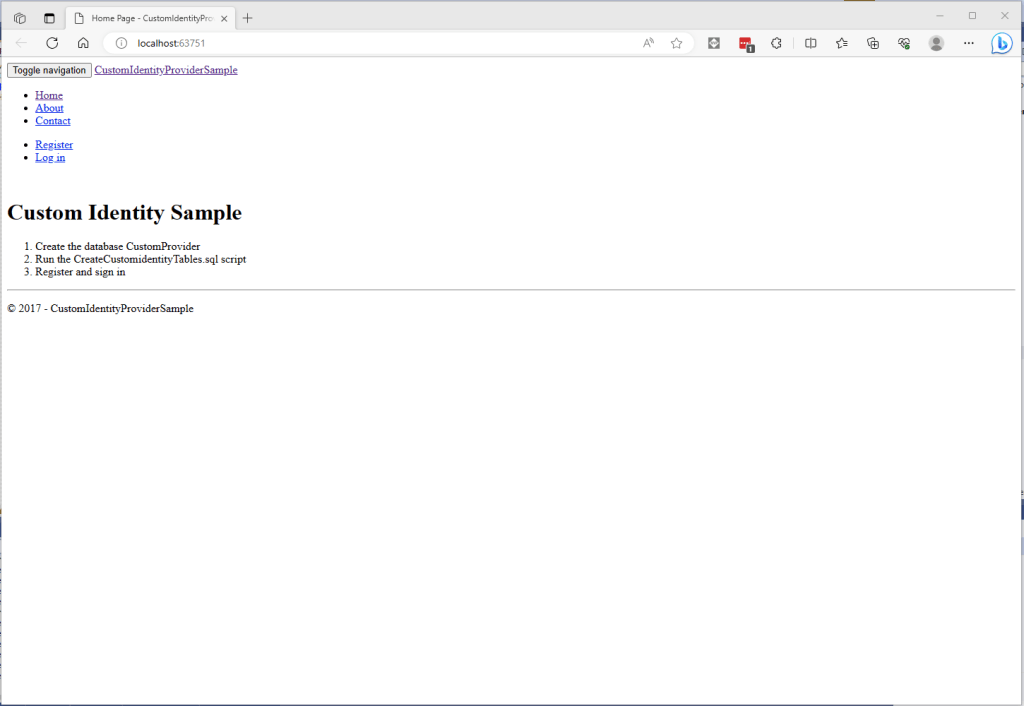The height and width of the screenshot is (706, 1024).
Task: Open the tab actions menu icon
Action: 49,18
